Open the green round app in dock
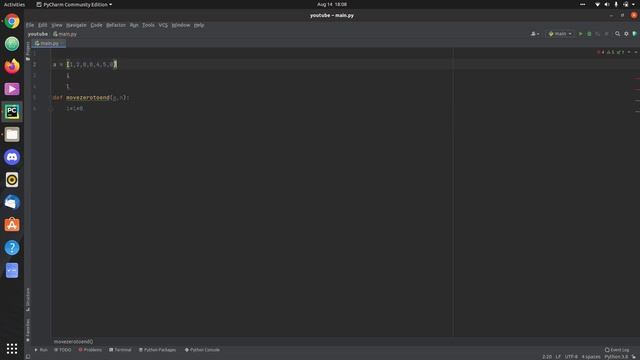 click(x=12, y=44)
